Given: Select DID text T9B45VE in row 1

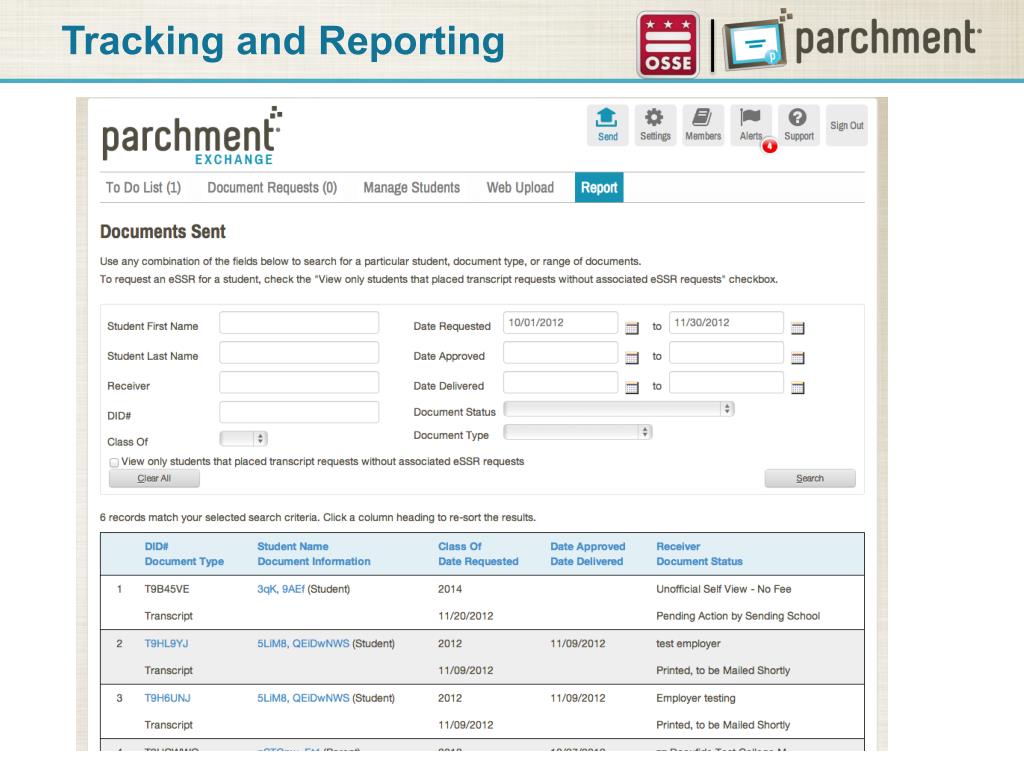Looking at the screenshot, I should [167, 589].
